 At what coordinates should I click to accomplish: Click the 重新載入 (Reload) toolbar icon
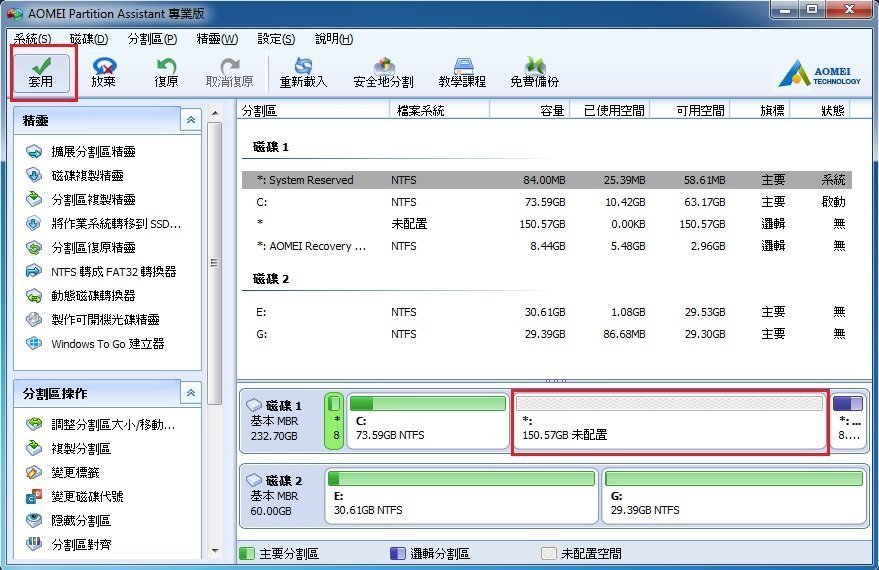pyautogui.click(x=303, y=73)
